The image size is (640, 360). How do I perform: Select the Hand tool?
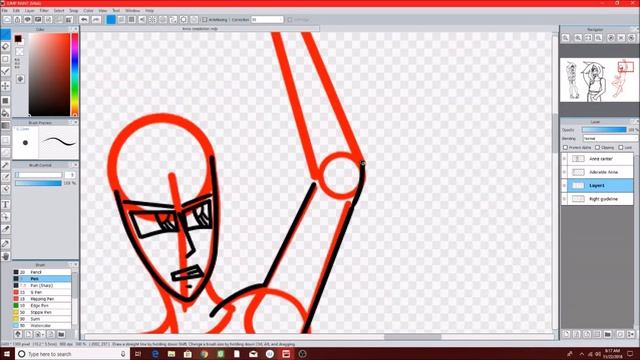click(x=6, y=256)
